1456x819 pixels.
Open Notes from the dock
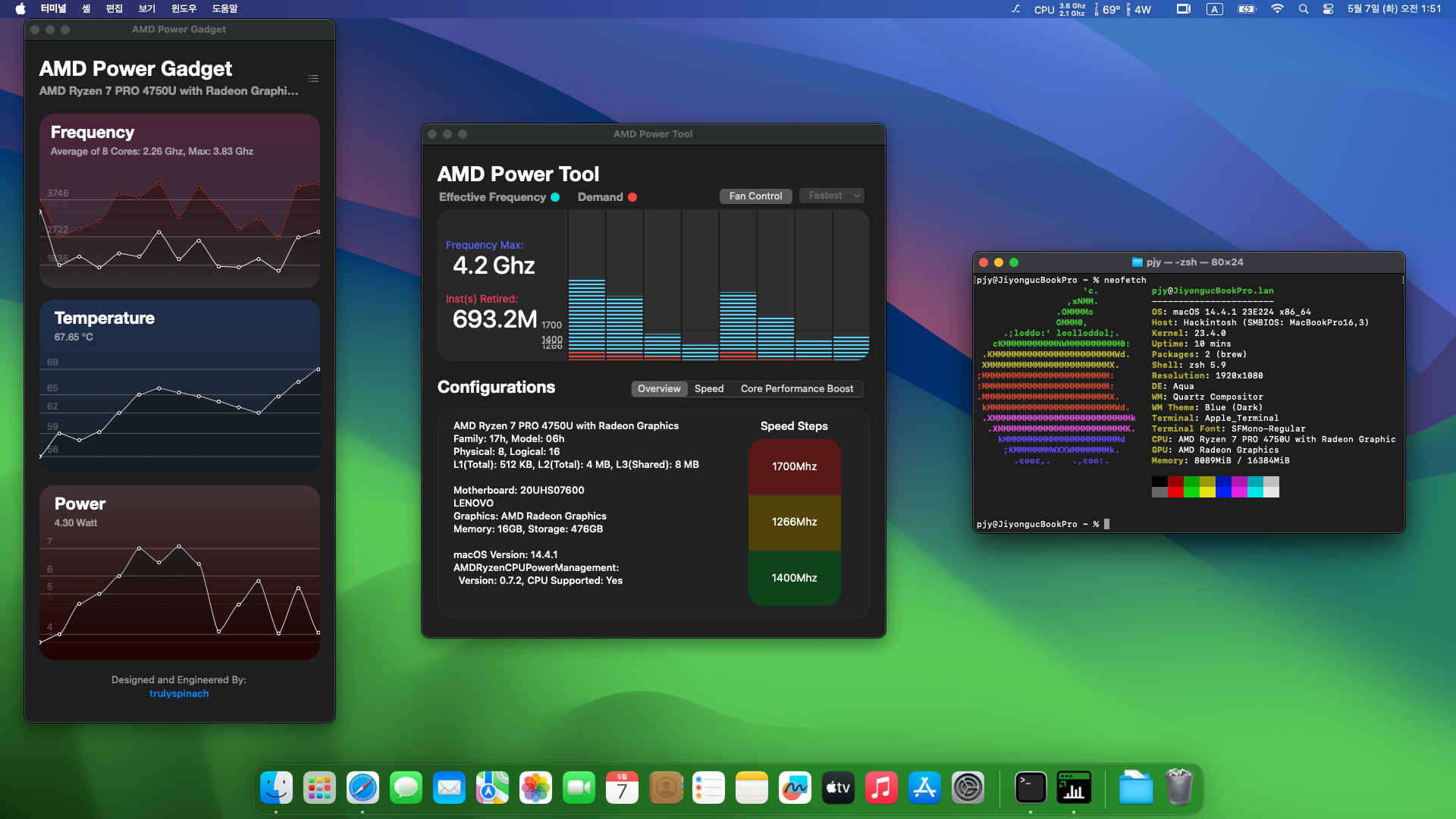pyautogui.click(x=752, y=788)
